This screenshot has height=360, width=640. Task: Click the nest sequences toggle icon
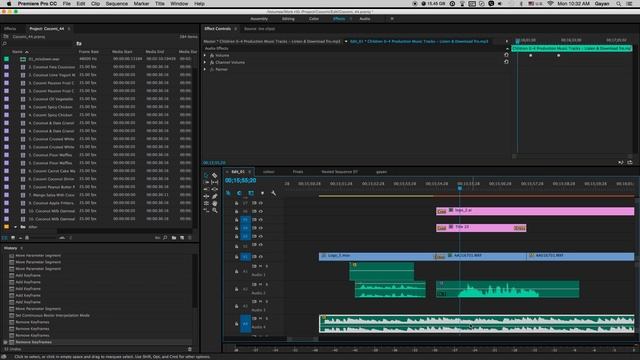pos(228,193)
